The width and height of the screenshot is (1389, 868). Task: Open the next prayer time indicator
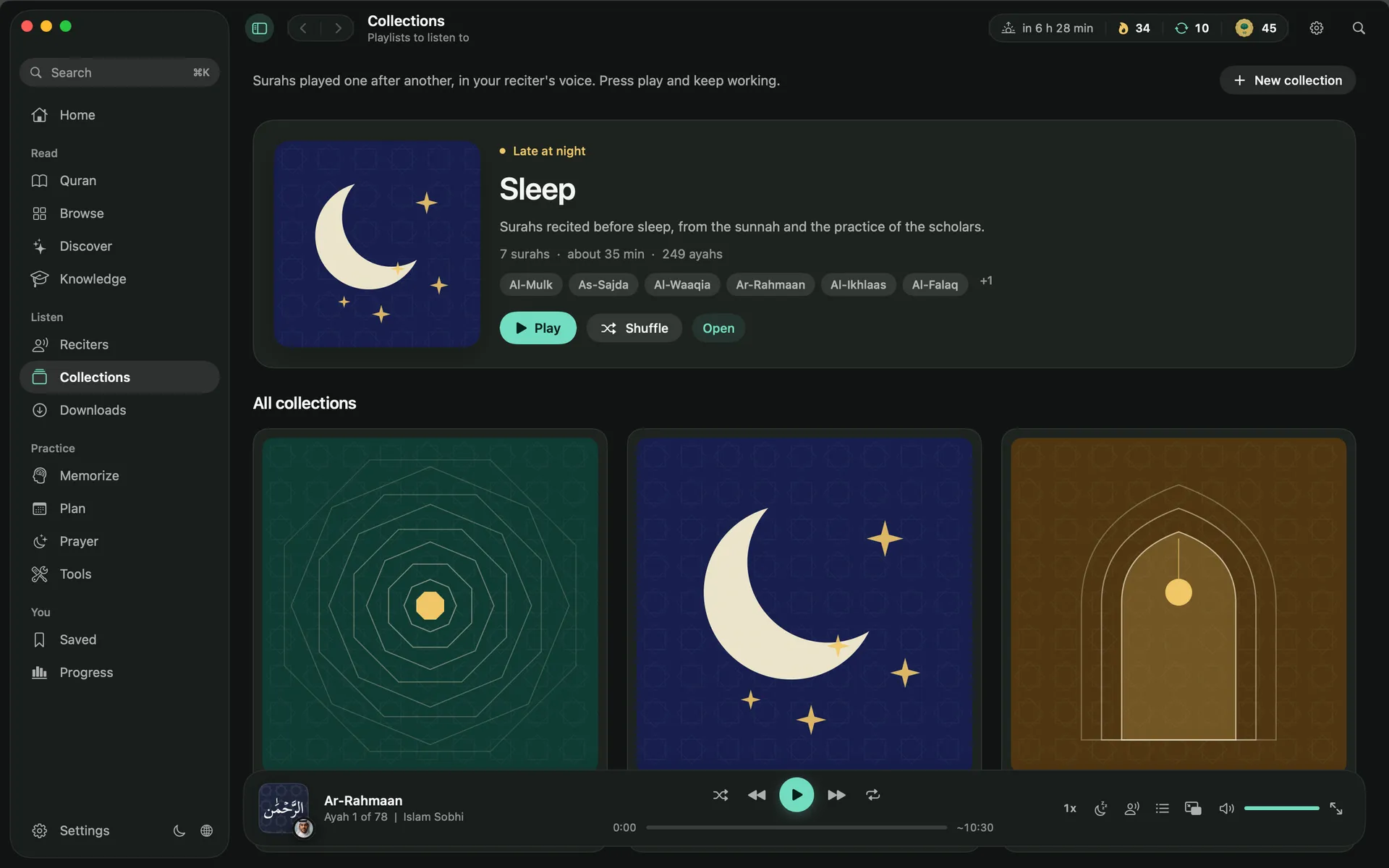click(x=1048, y=28)
